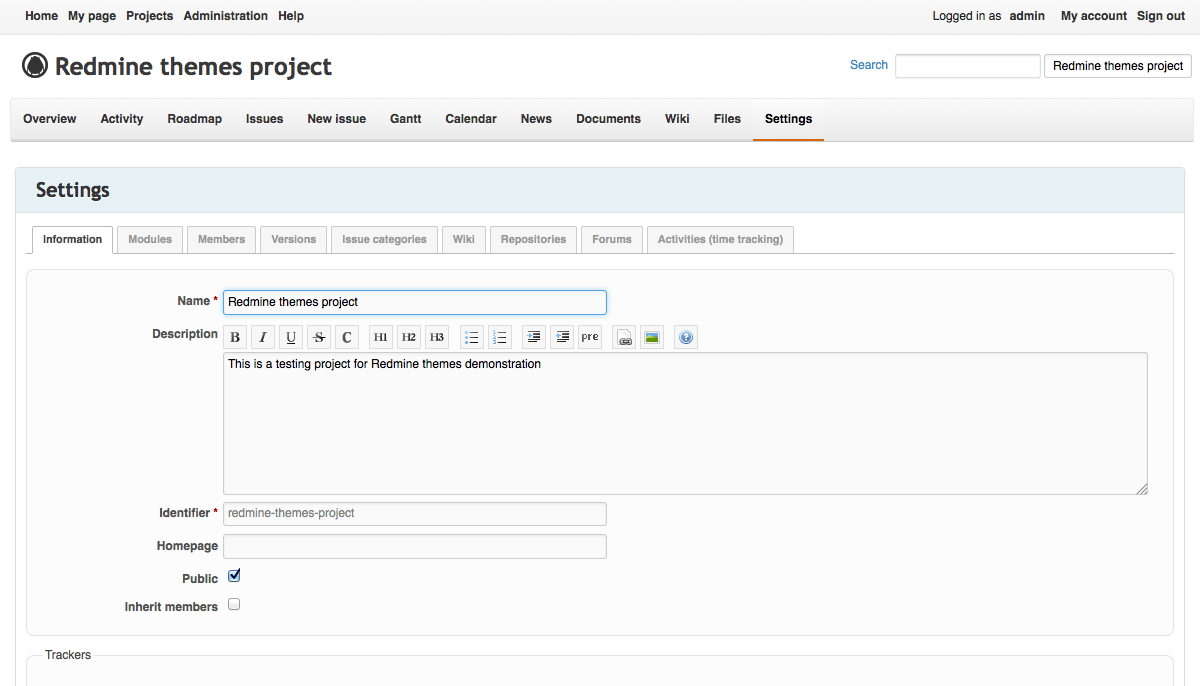The height and width of the screenshot is (686, 1200).
Task: Grab the description textarea resize handle
Action: [1142, 488]
